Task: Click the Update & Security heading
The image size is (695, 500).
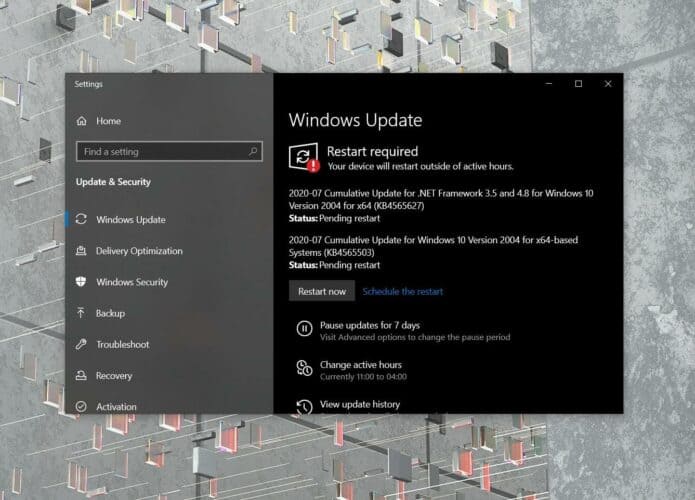Action: tap(113, 182)
